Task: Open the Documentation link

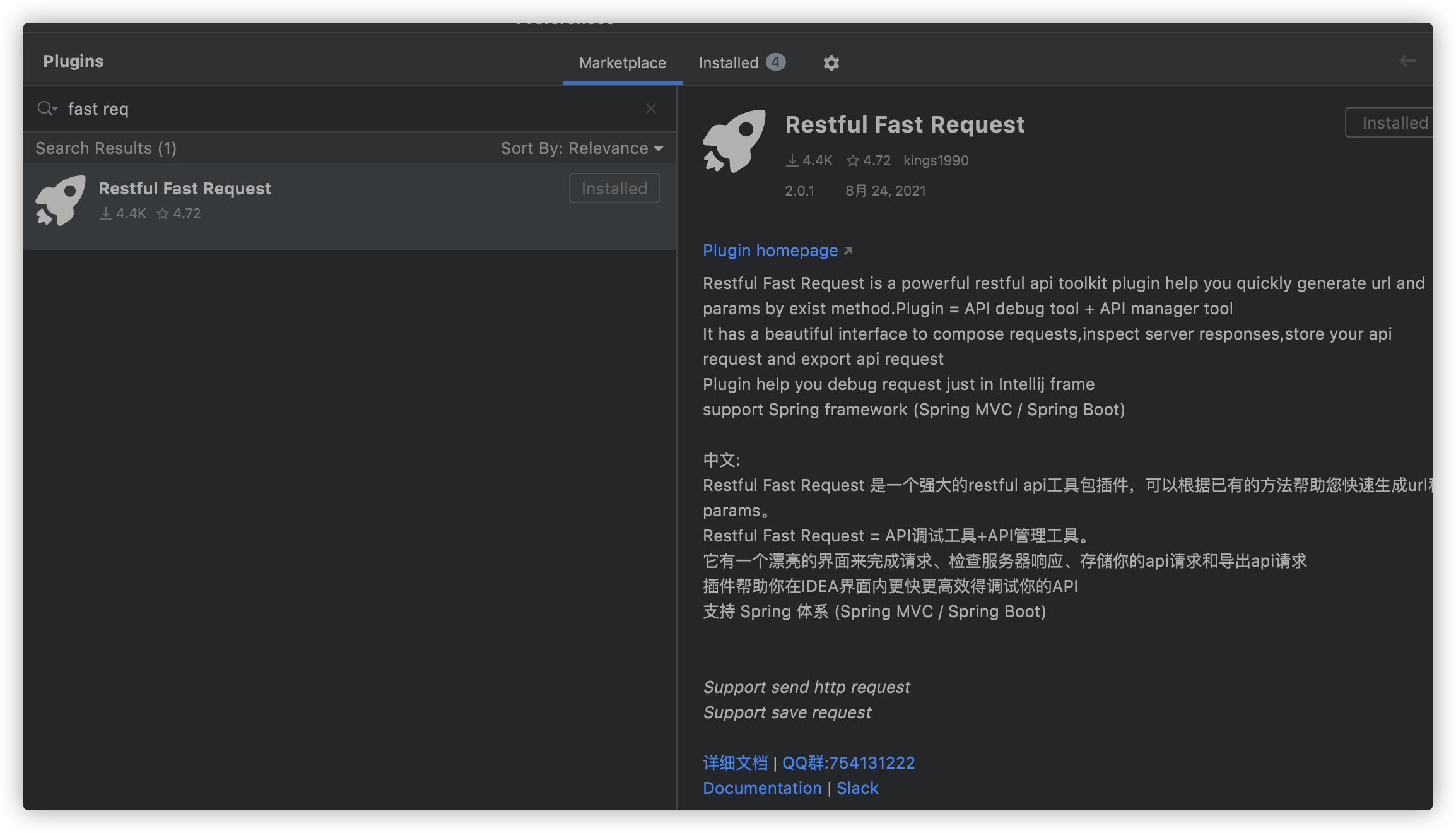Action: [761, 788]
